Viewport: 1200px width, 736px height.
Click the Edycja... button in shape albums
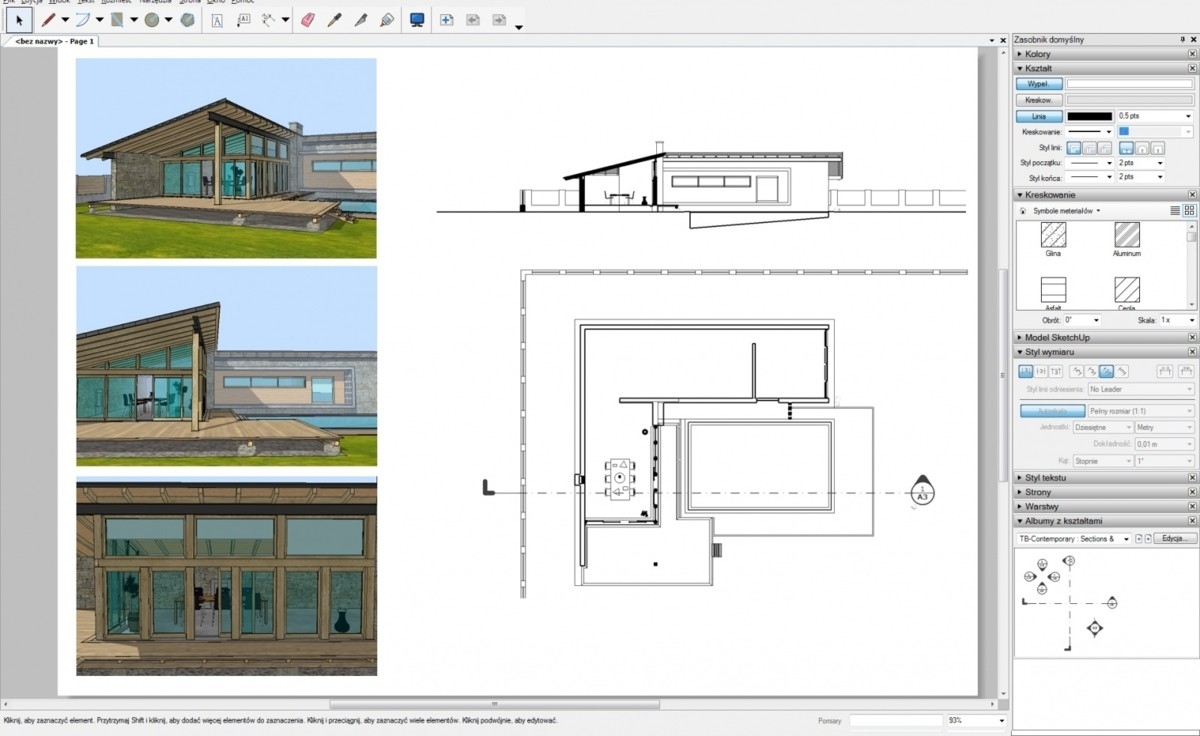click(x=1174, y=538)
